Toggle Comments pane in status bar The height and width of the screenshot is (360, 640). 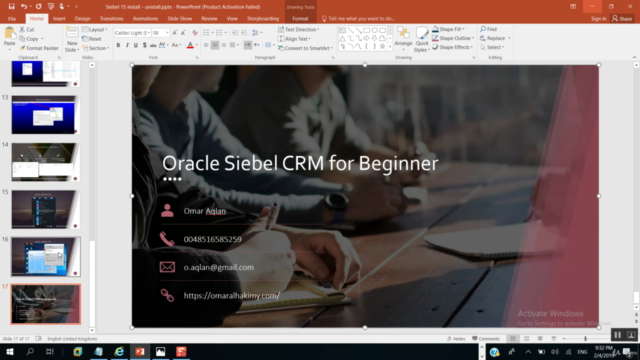click(x=486, y=338)
